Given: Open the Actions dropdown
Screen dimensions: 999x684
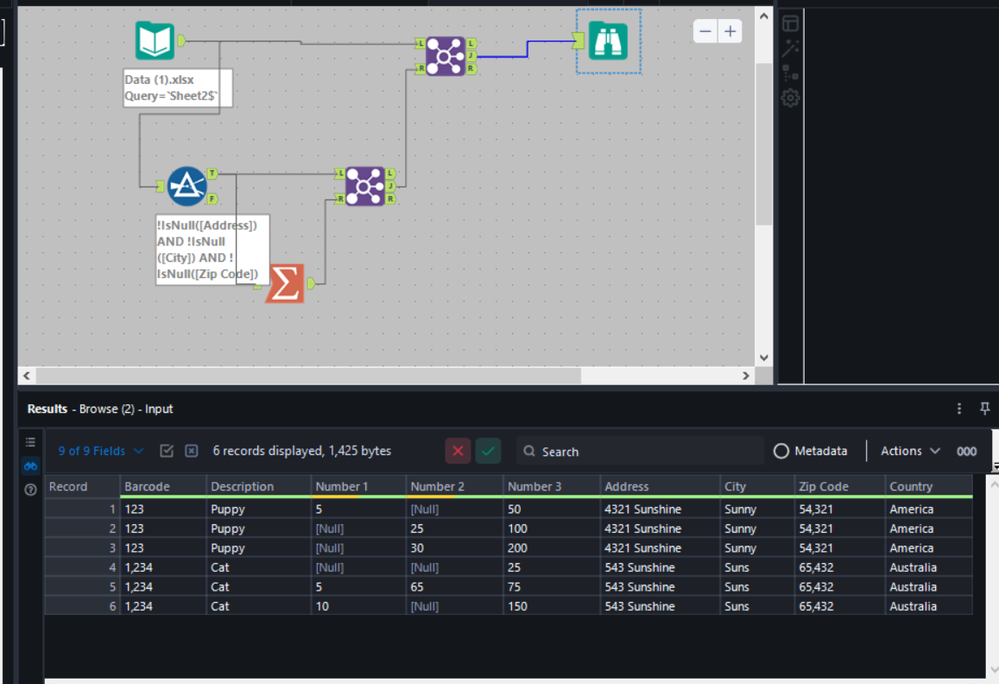Looking at the screenshot, I should [910, 451].
